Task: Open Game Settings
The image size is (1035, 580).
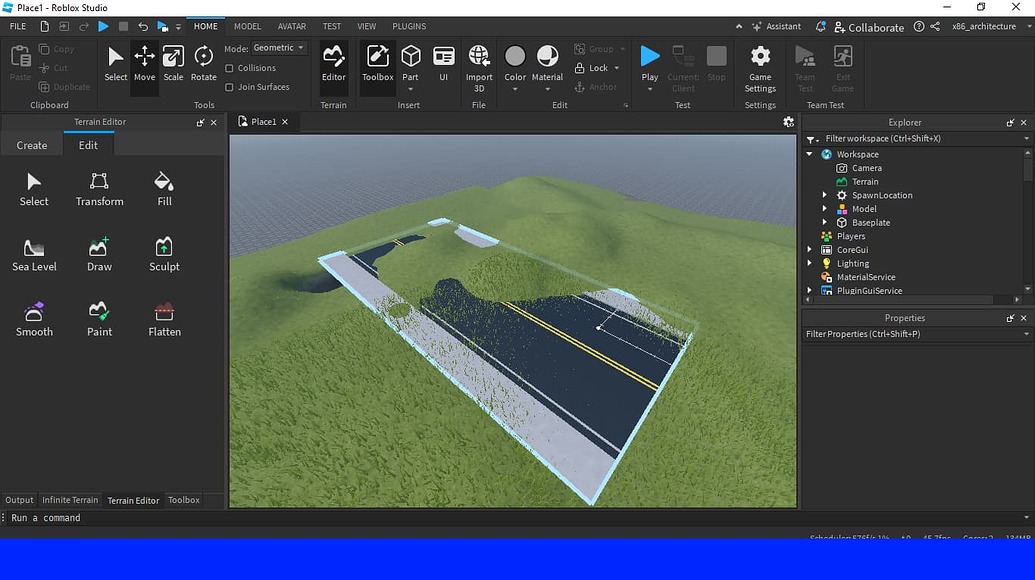Action: [760, 69]
